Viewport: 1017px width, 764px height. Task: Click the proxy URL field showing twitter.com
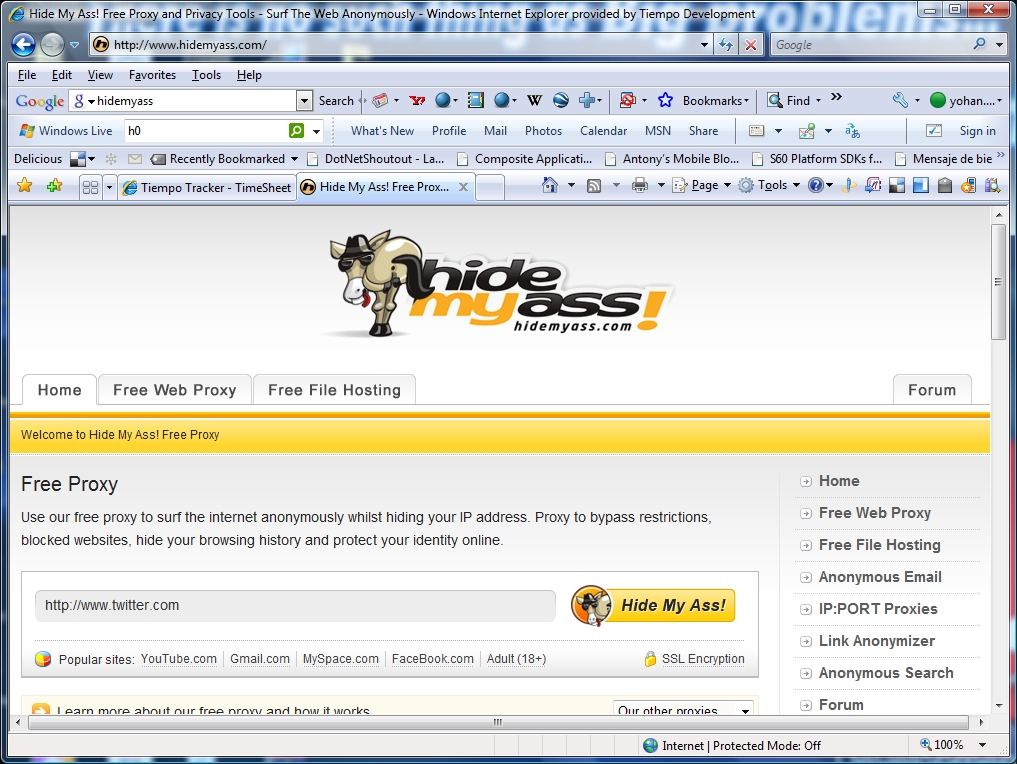[x=295, y=606]
